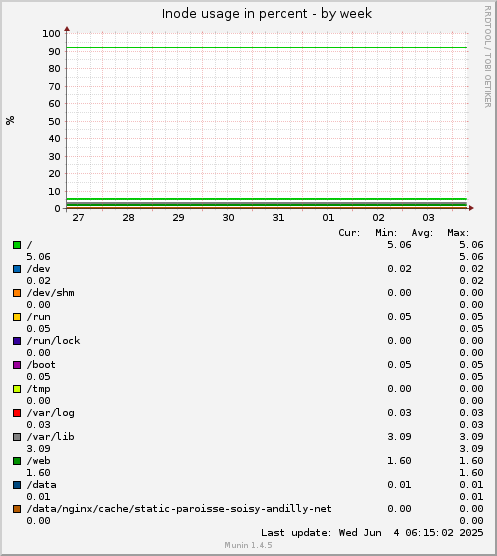Click the dark green swatch for /web

tap(17, 461)
